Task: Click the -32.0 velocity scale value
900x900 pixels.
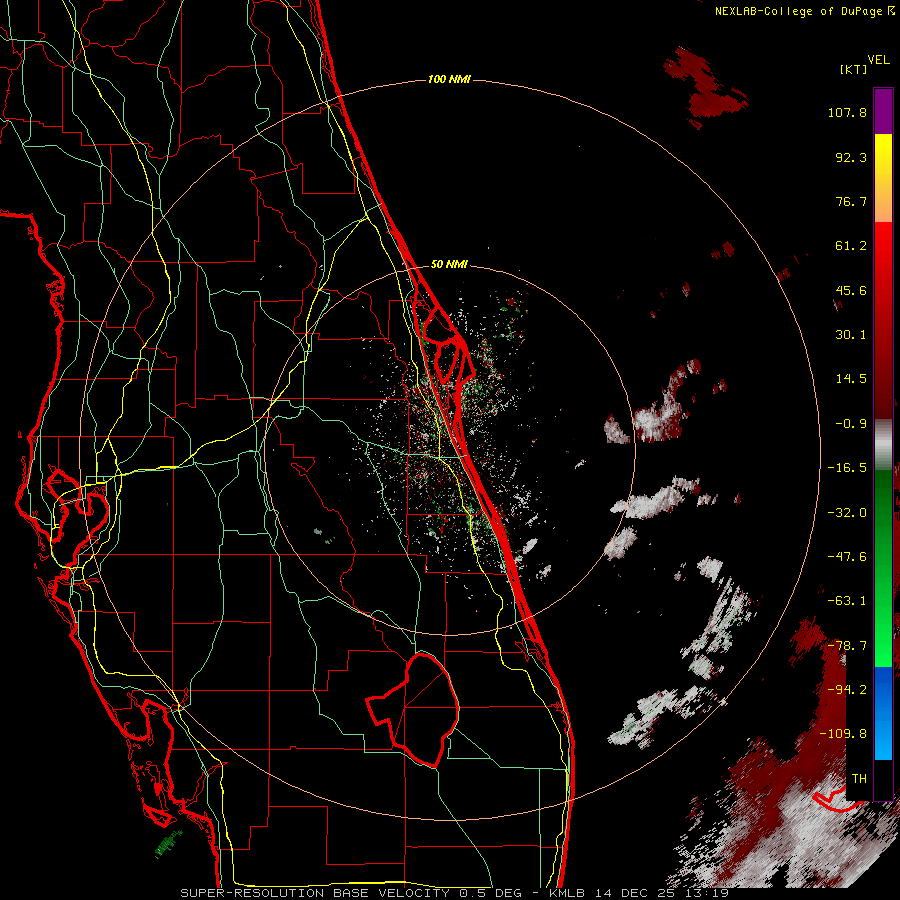Action: [847, 513]
